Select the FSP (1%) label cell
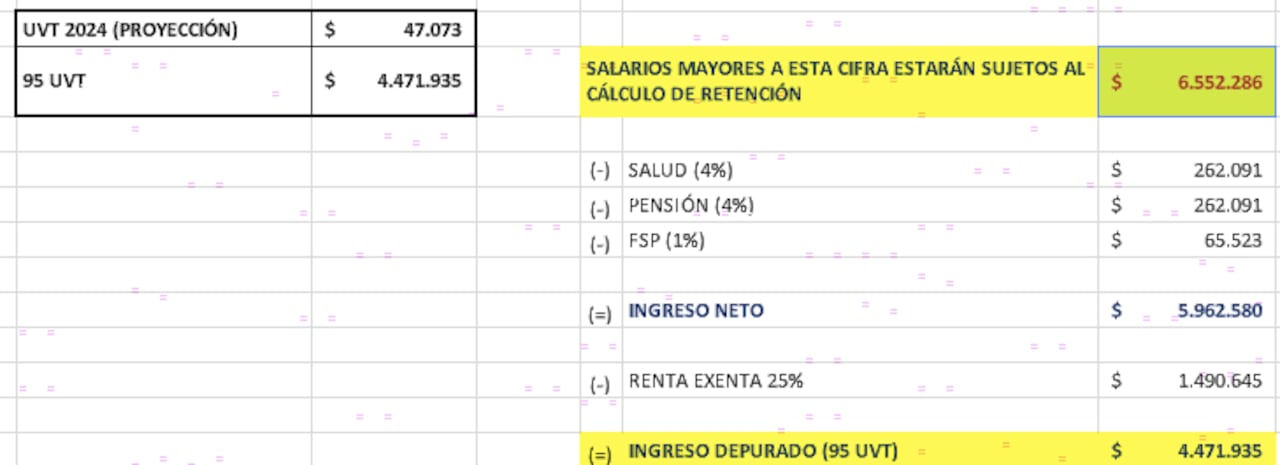The image size is (1280, 465). [666, 241]
